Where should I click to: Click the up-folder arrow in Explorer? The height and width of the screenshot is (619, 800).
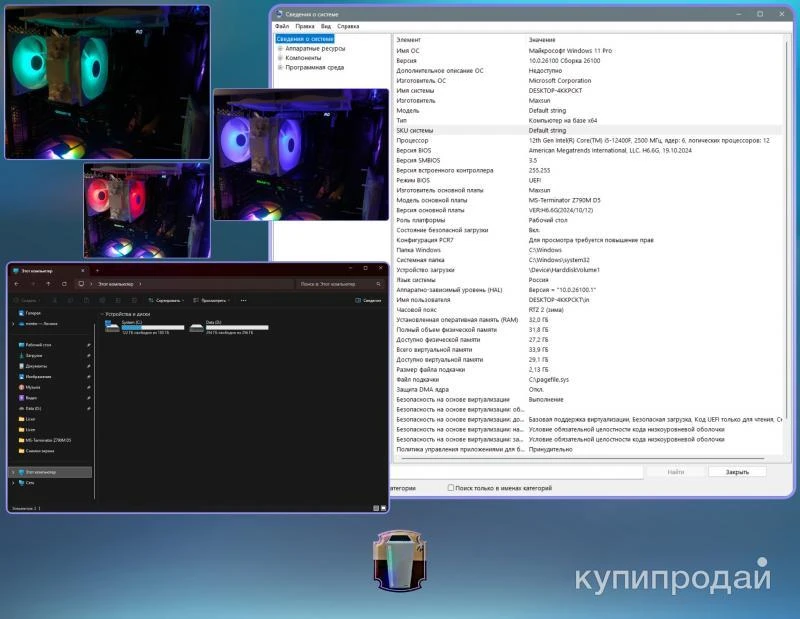(48, 284)
